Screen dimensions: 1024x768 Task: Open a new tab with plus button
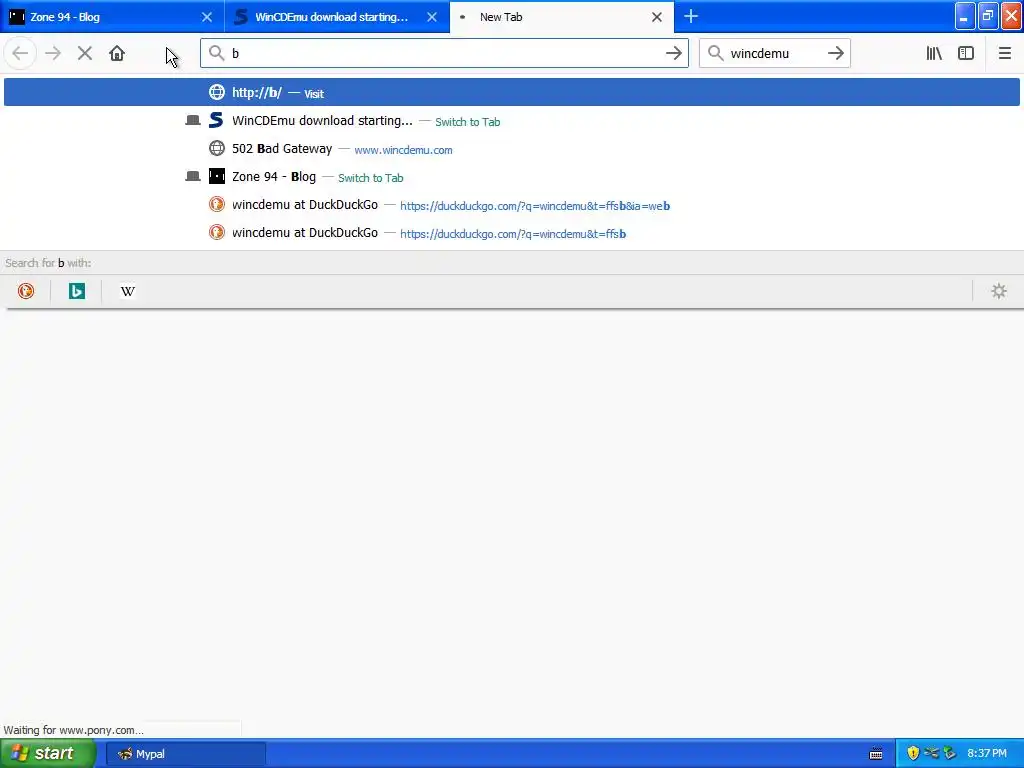(691, 16)
